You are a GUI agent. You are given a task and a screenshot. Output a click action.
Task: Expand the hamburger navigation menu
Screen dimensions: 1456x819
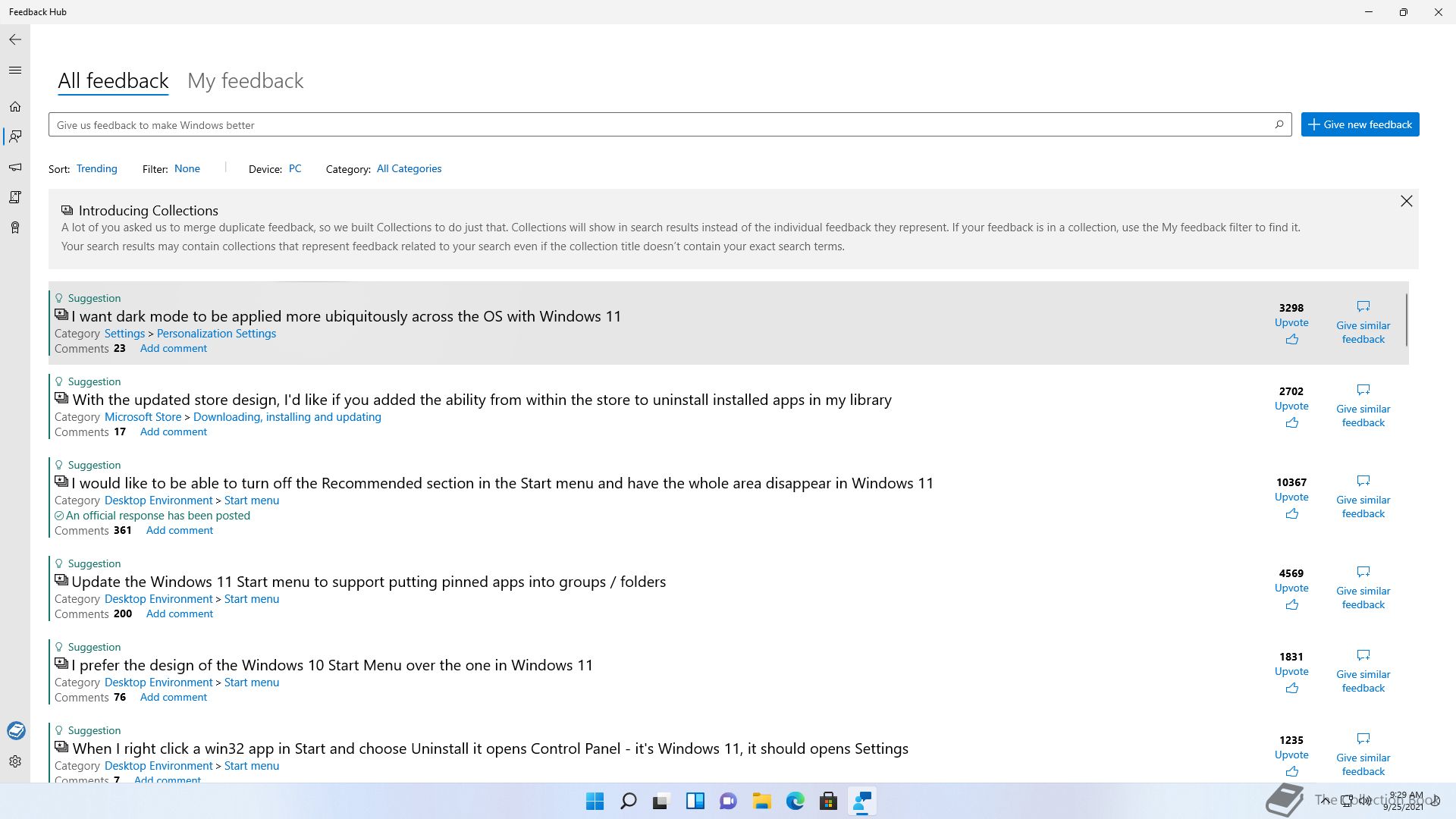(x=15, y=71)
